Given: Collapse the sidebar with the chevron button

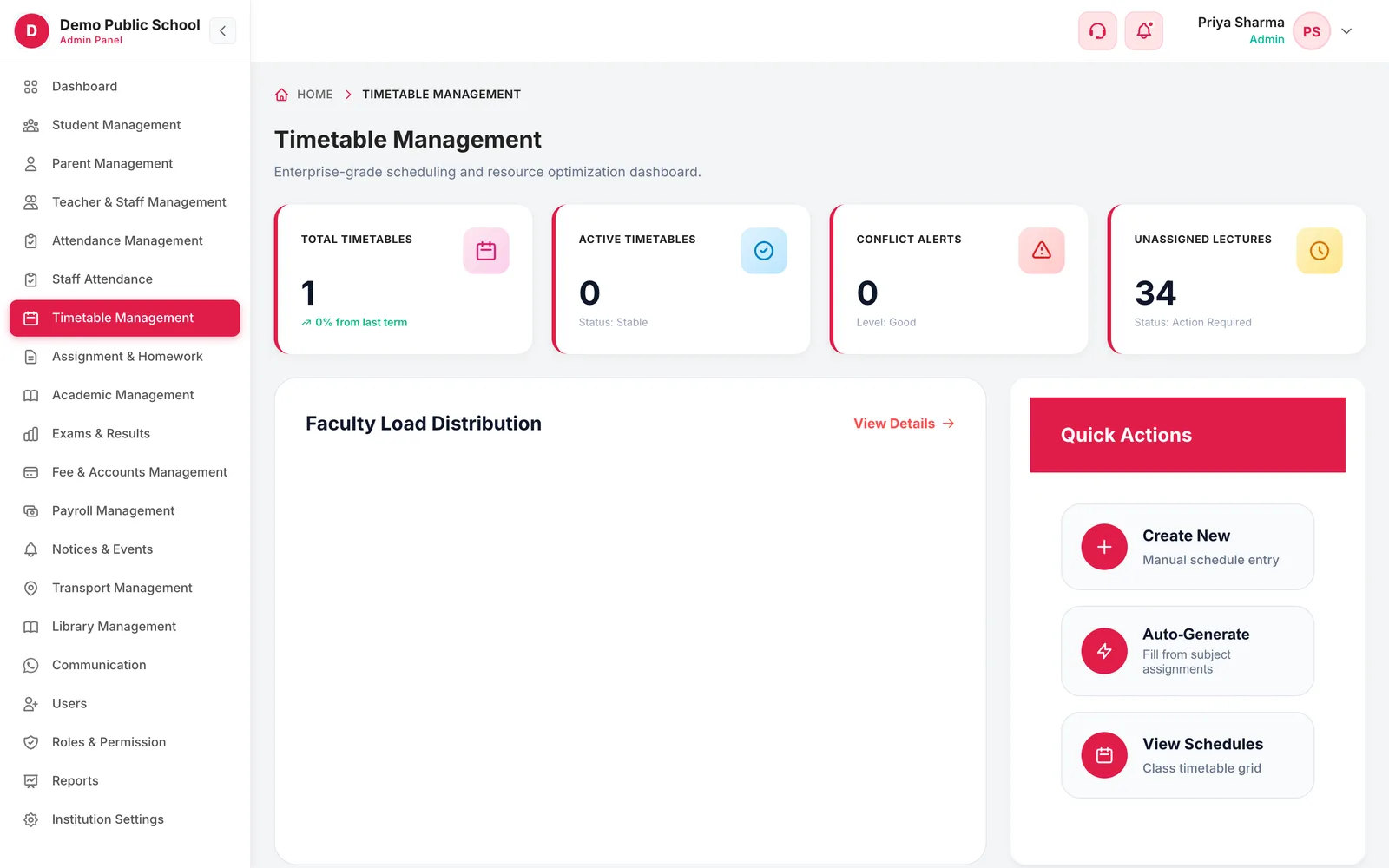Looking at the screenshot, I should coord(223,31).
